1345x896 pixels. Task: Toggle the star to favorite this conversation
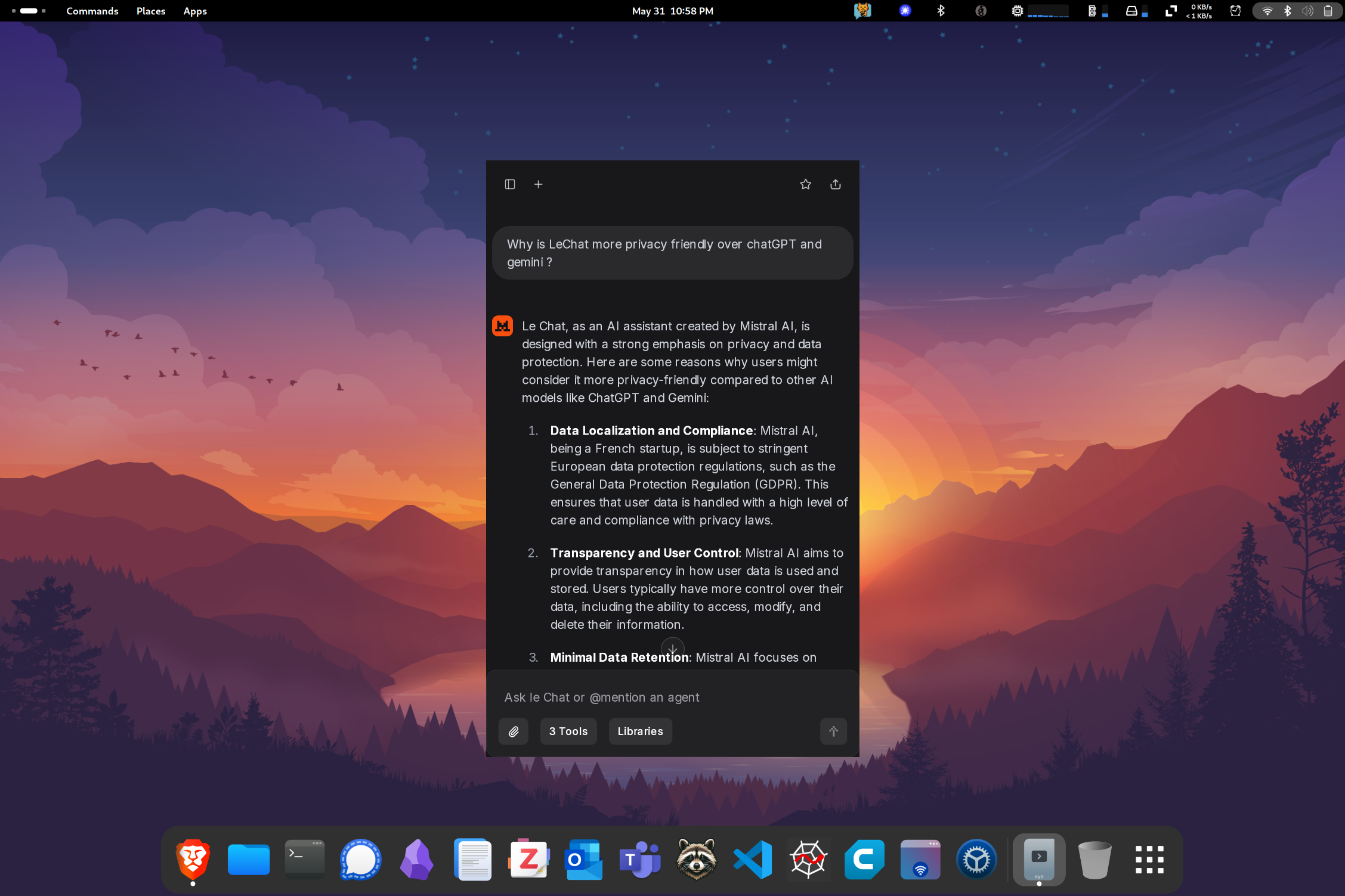(x=806, y=184)
